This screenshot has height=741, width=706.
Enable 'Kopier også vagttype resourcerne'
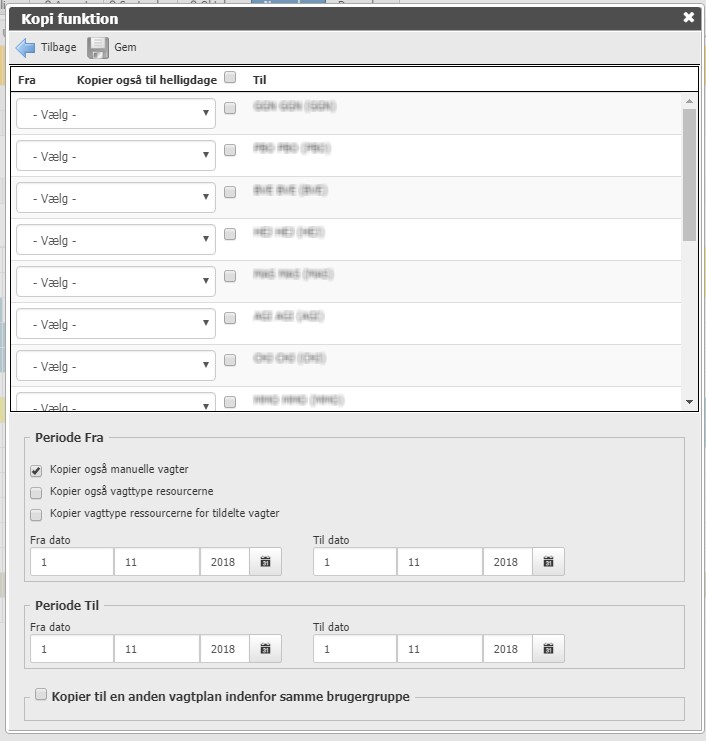coord(36,492)
